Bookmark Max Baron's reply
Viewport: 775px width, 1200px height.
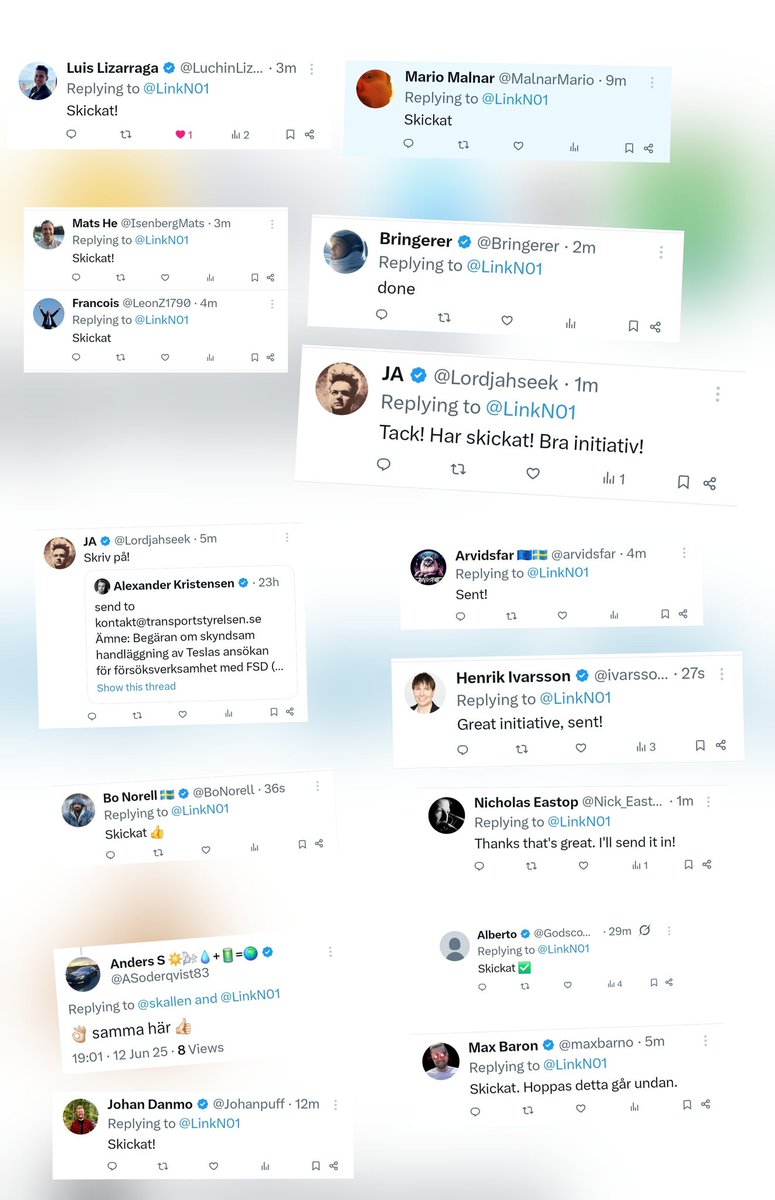click(x=687, y=1105)
